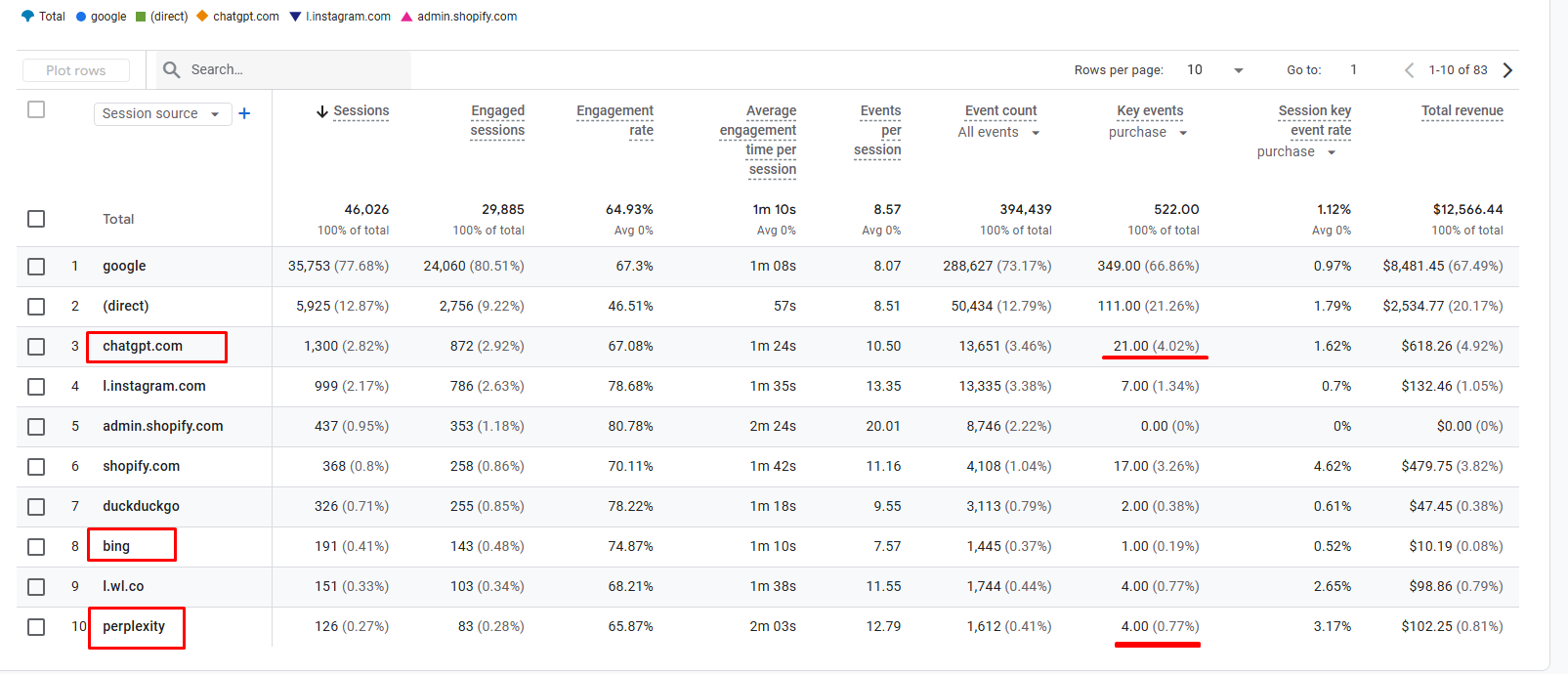The width and height of the screenshot is (1568, 674).
Task: Click the google legend blue circle swatch
Action: [81, 17]
